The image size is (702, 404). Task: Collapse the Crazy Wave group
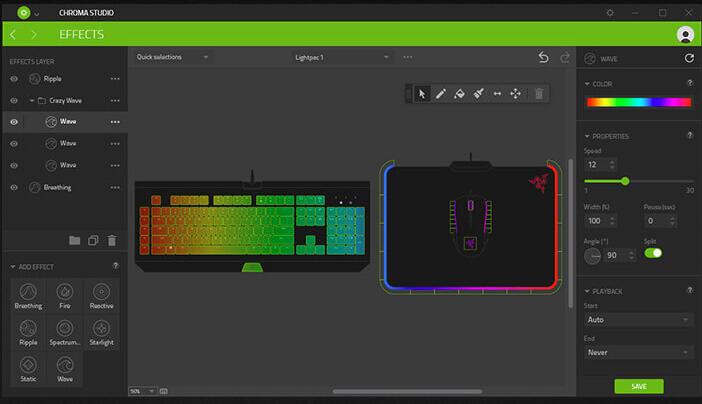[x=31, y=100]
